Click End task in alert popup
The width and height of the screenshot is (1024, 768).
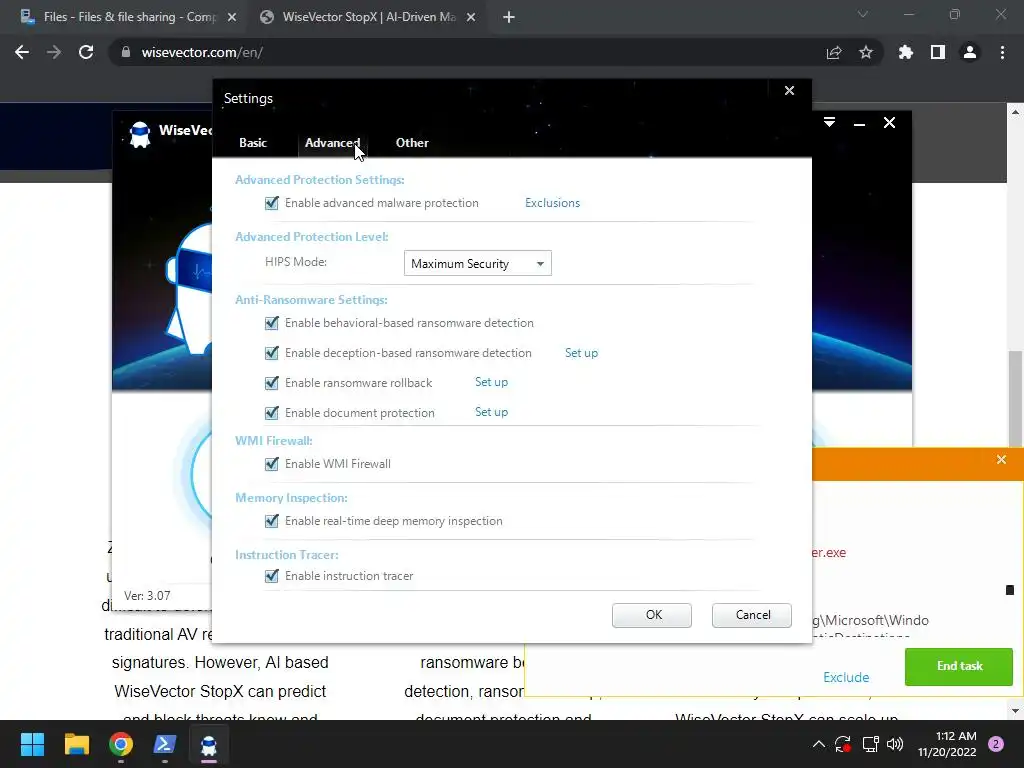pos(959,666)
